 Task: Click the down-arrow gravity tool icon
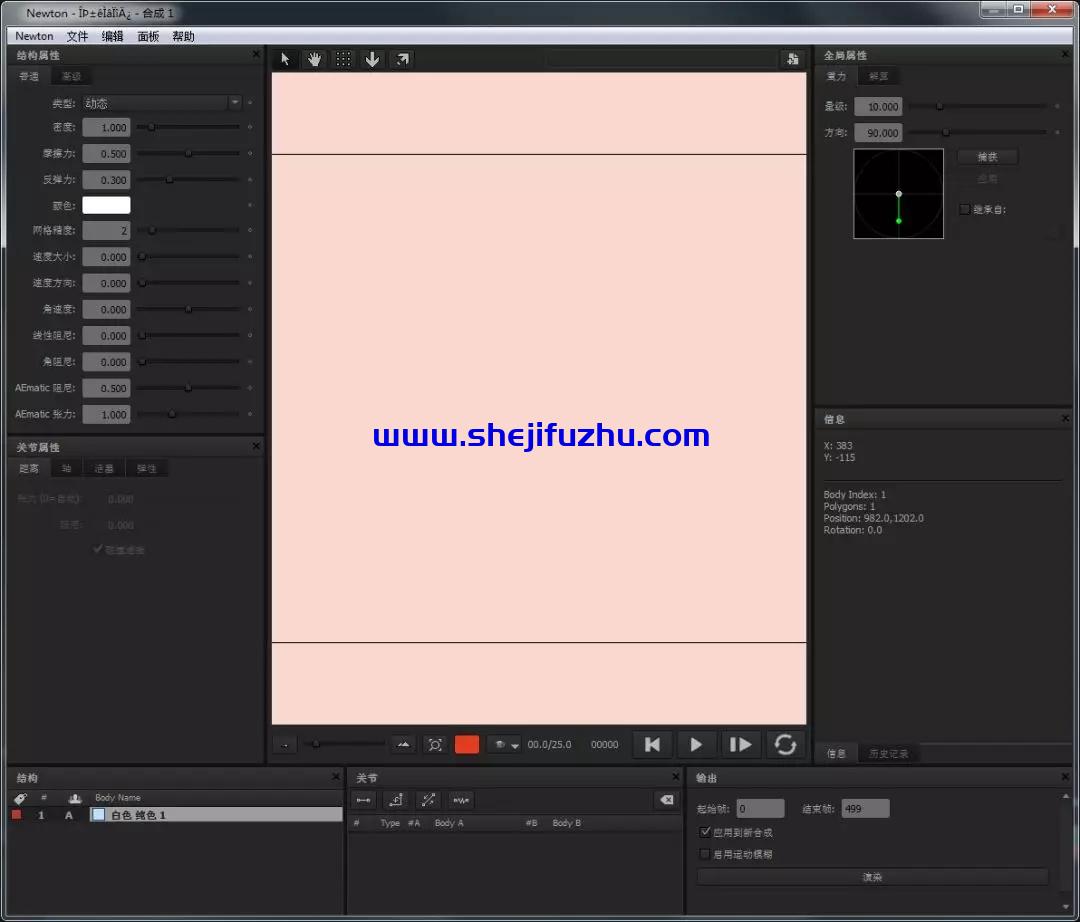(x=372, y=59)
